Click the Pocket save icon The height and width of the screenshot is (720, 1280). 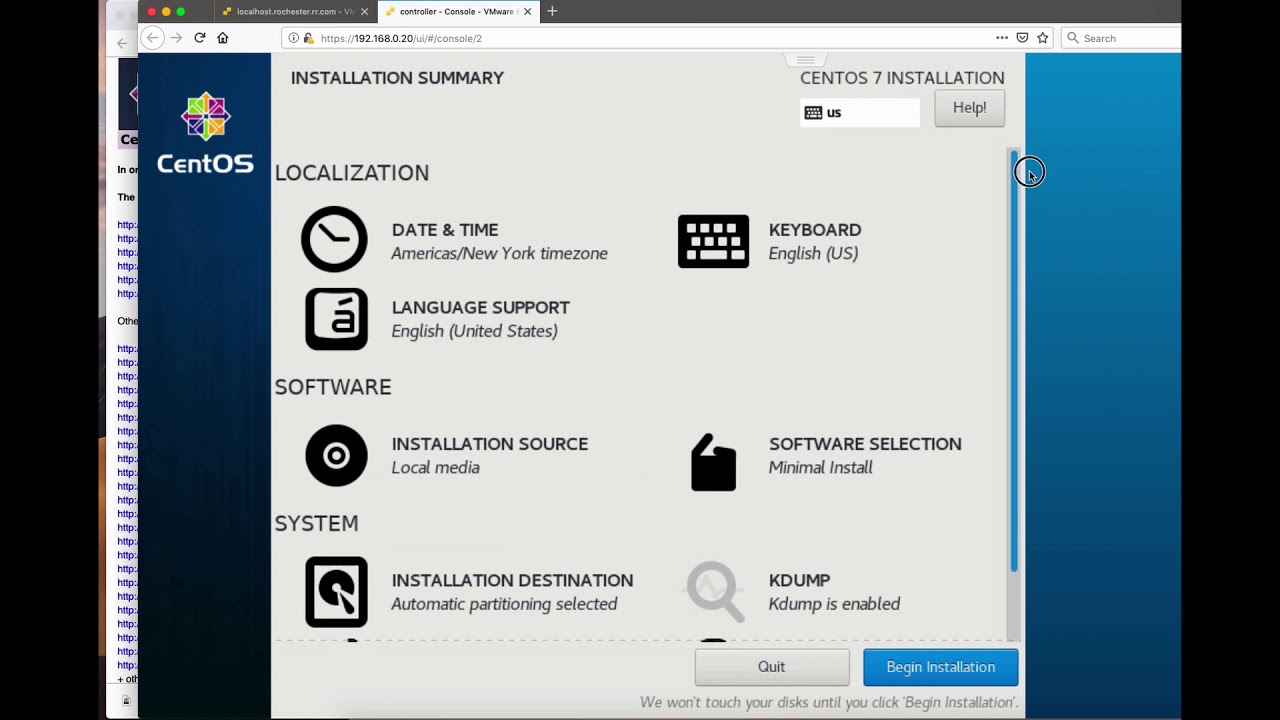[1022, 38]
